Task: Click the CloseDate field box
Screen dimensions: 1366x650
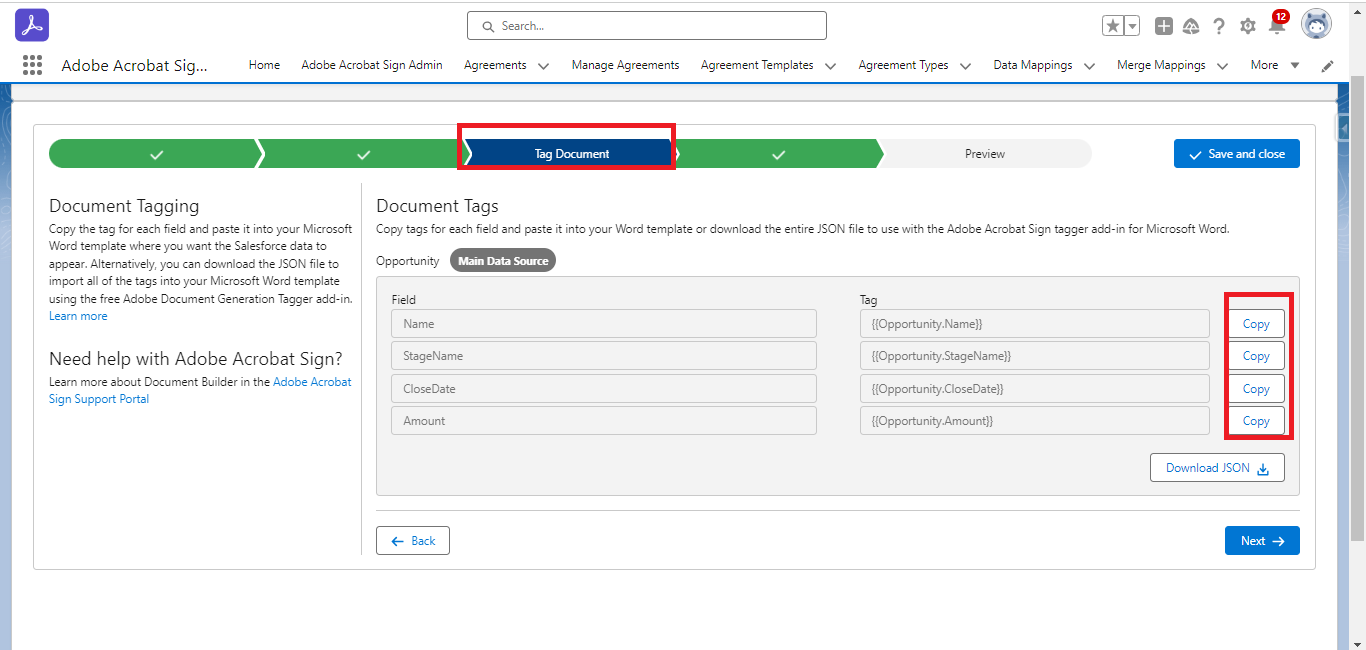Action: coord(604,389)
